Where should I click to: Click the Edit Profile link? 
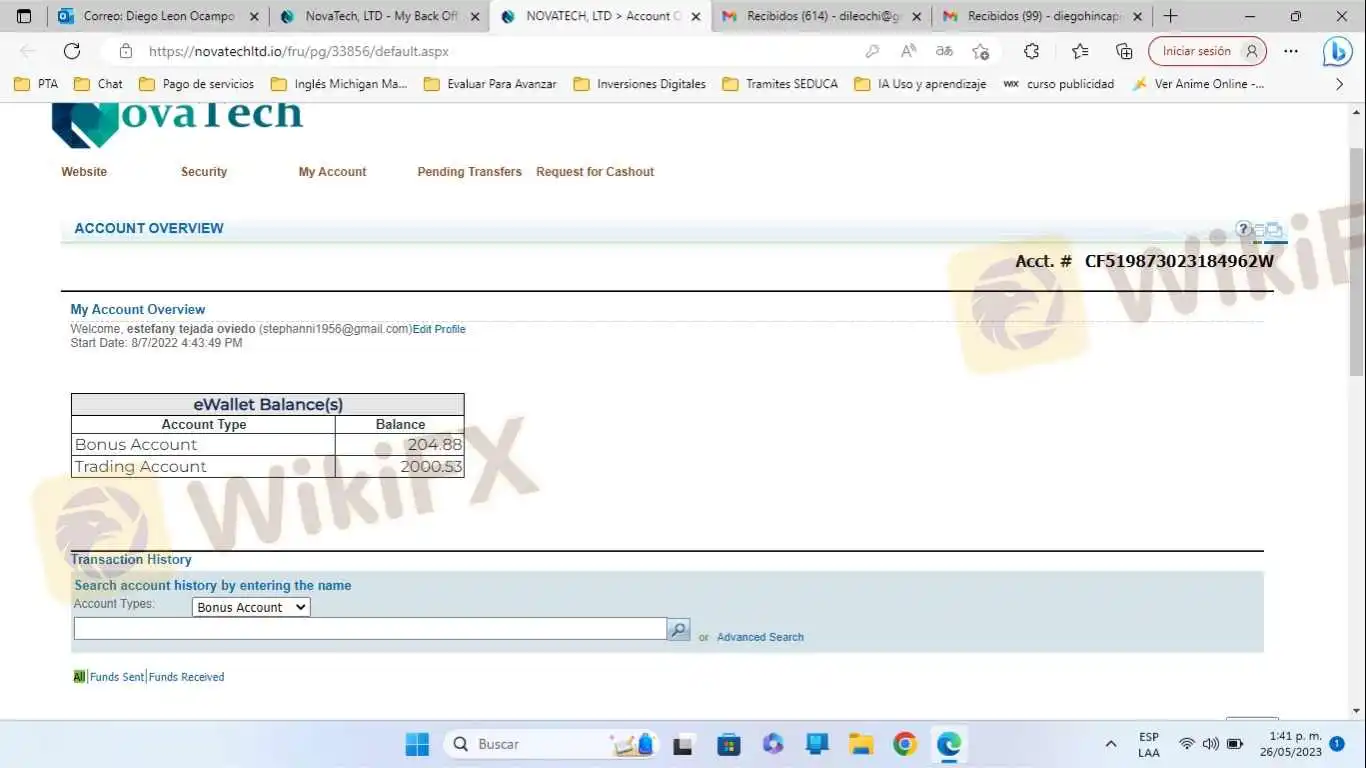pos(439,329)
